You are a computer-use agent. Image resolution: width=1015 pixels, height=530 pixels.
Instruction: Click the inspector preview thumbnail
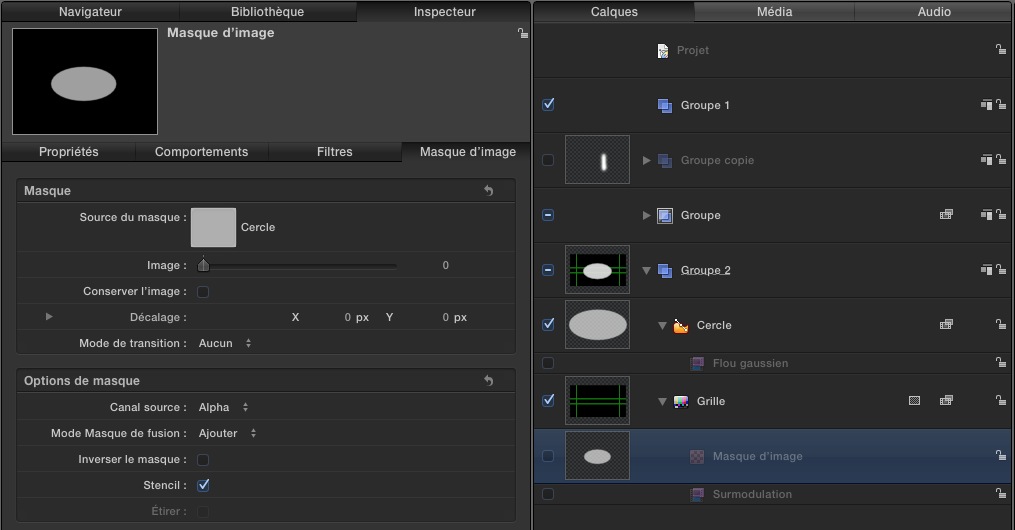coord(85,82)
